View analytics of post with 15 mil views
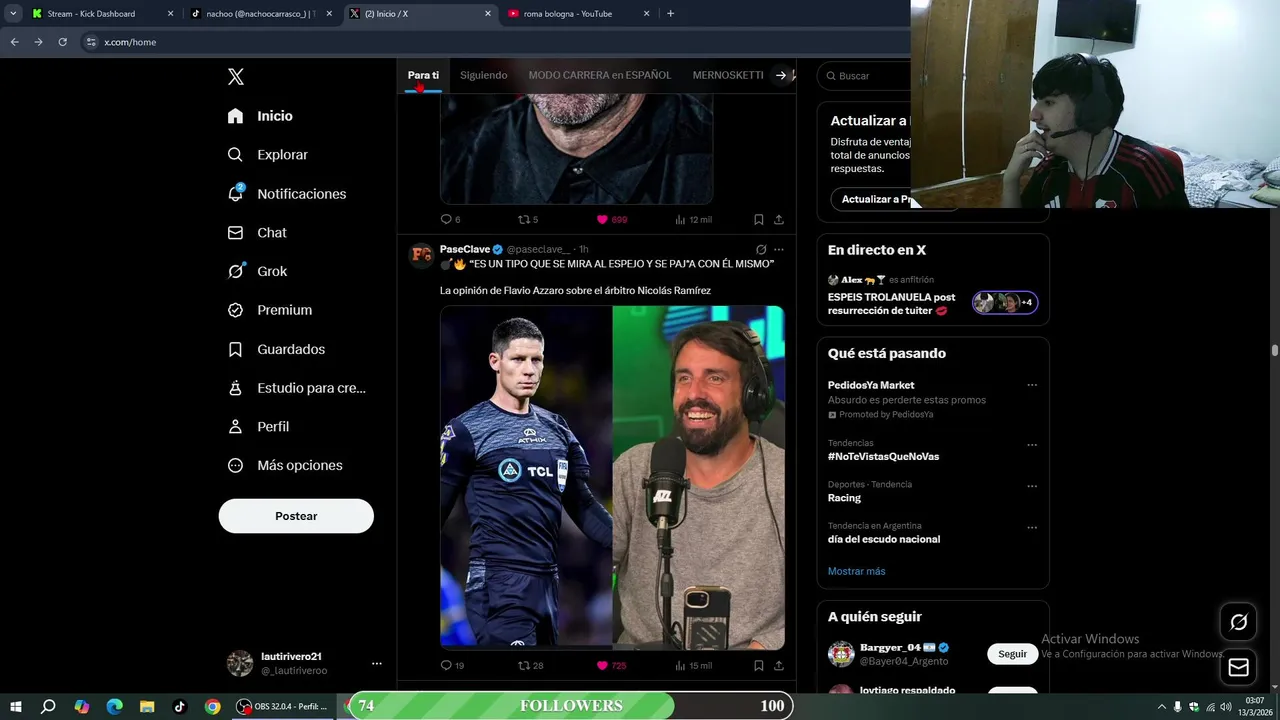The height and width of the screenshot is (720, 1280). [693, 665]
